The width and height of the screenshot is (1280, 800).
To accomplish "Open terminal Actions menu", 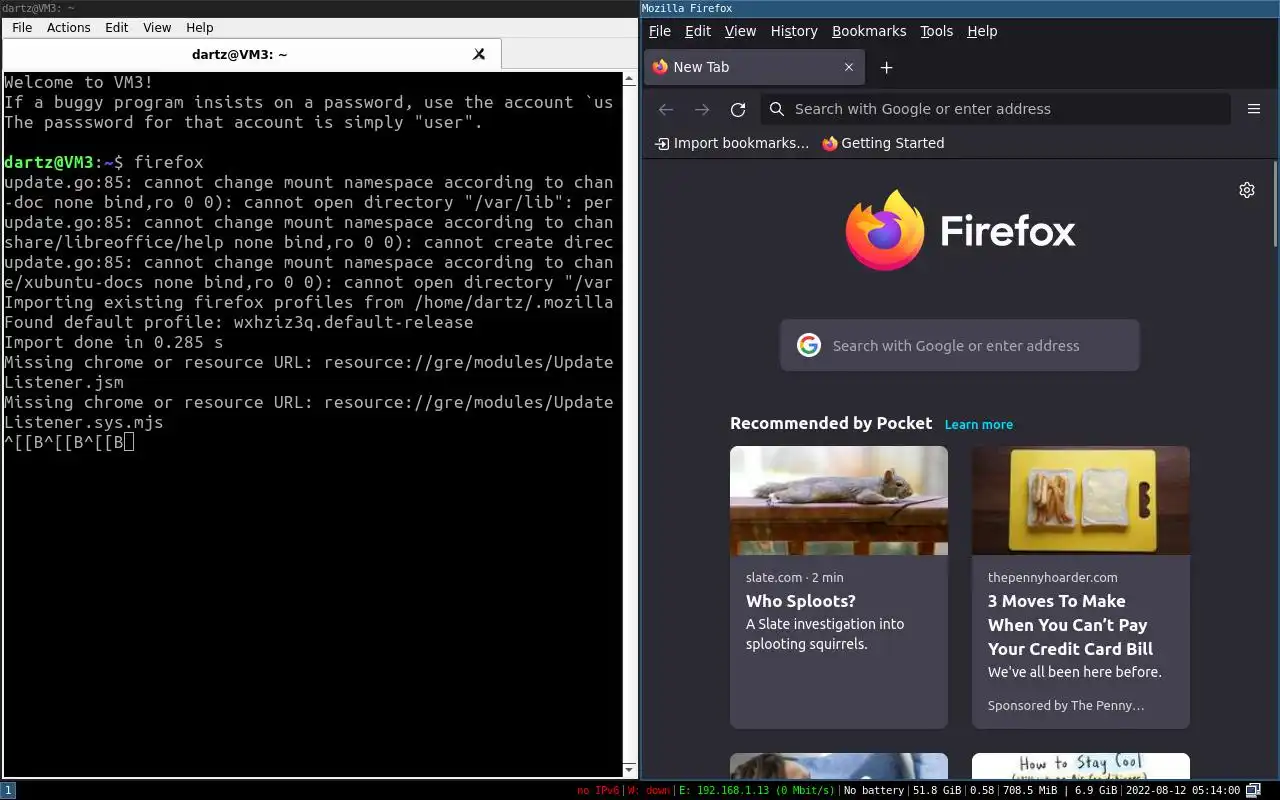I will click(x=69, y=27).
